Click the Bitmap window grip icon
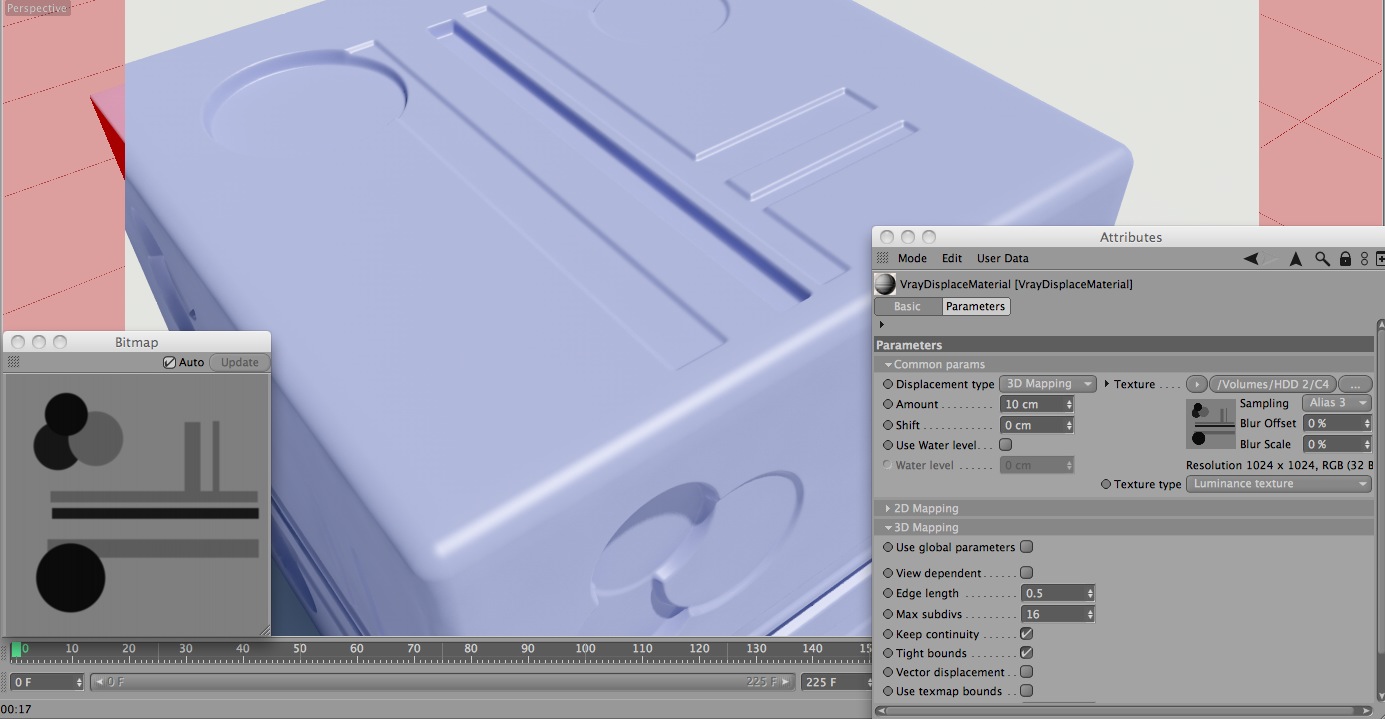The width and height of the screenshot is (1385, 719). click(14, 362)
